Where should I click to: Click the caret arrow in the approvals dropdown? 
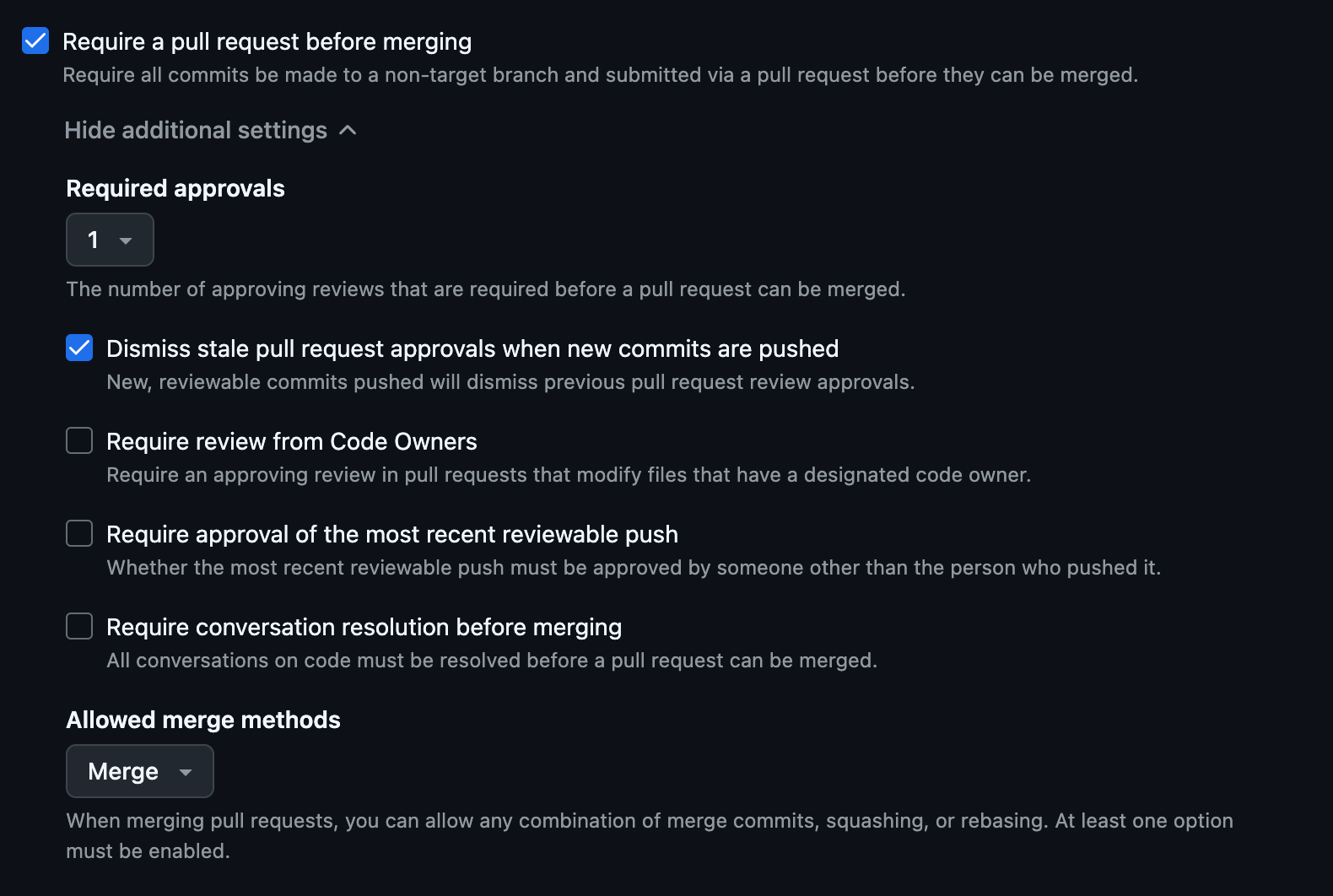click(x=126, y=240)
